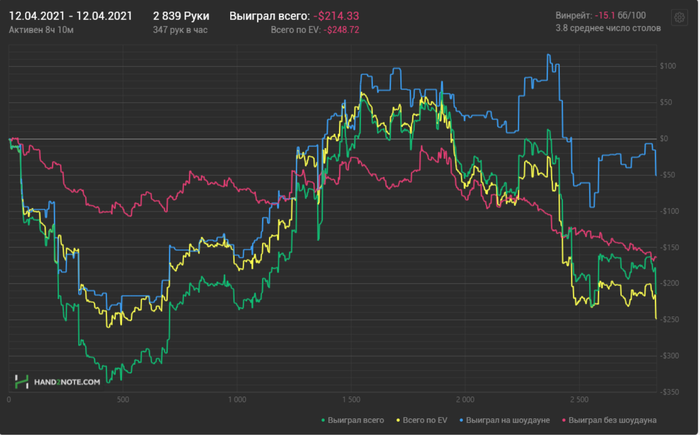Click the '347 рук в час' text
700x435 pixels.
[x=180, y=30]
